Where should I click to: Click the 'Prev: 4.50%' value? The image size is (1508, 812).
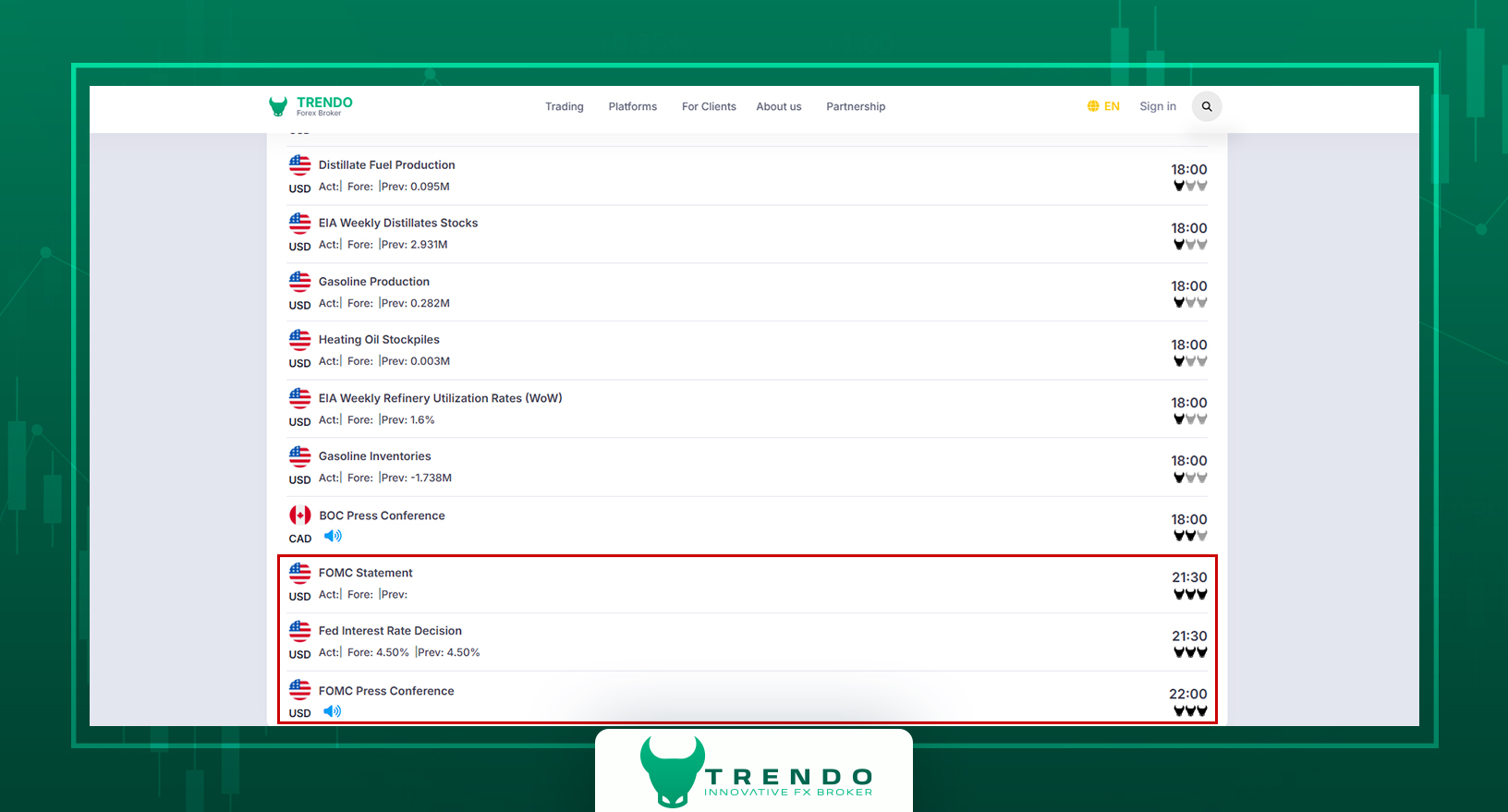[x=449, y=652]
